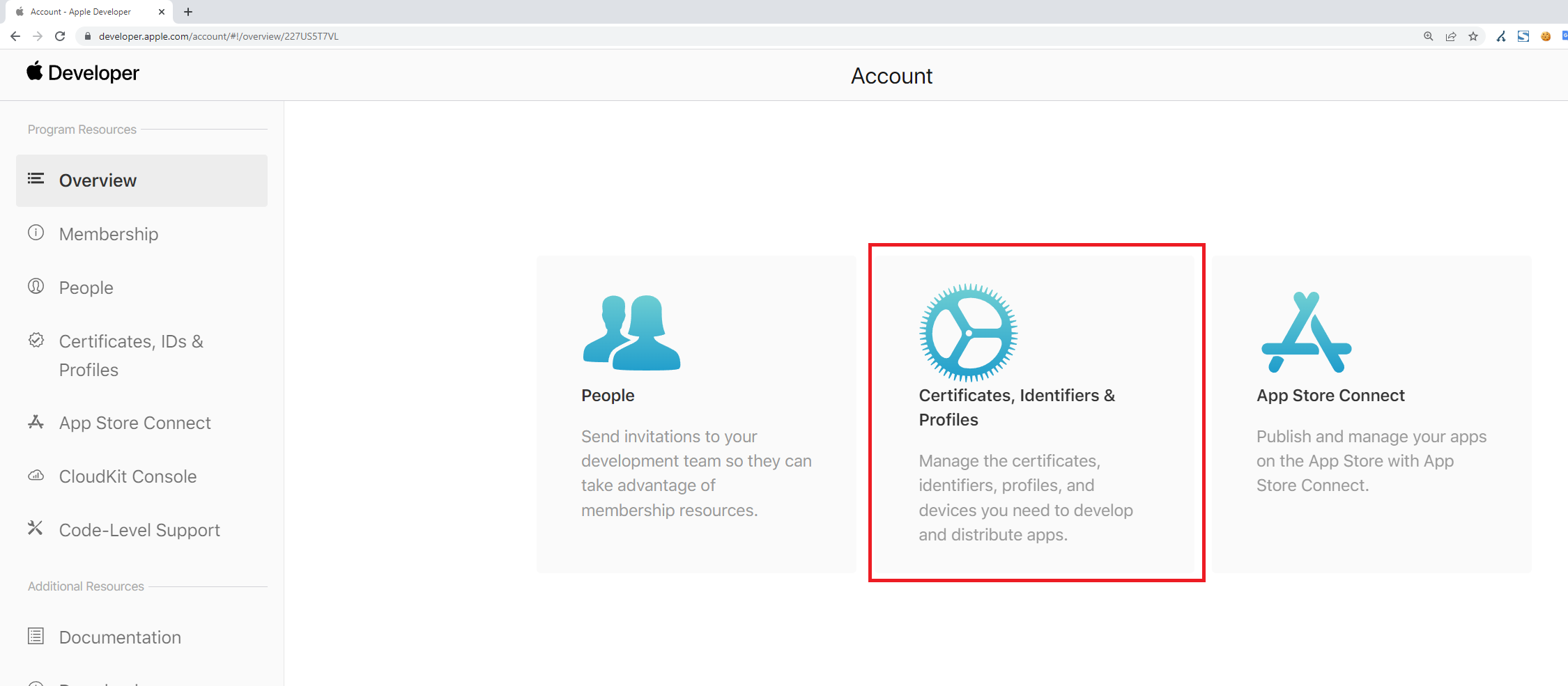Open CloudKit Console in the sidebar
1568x686 pixels.
click(128, 476)
